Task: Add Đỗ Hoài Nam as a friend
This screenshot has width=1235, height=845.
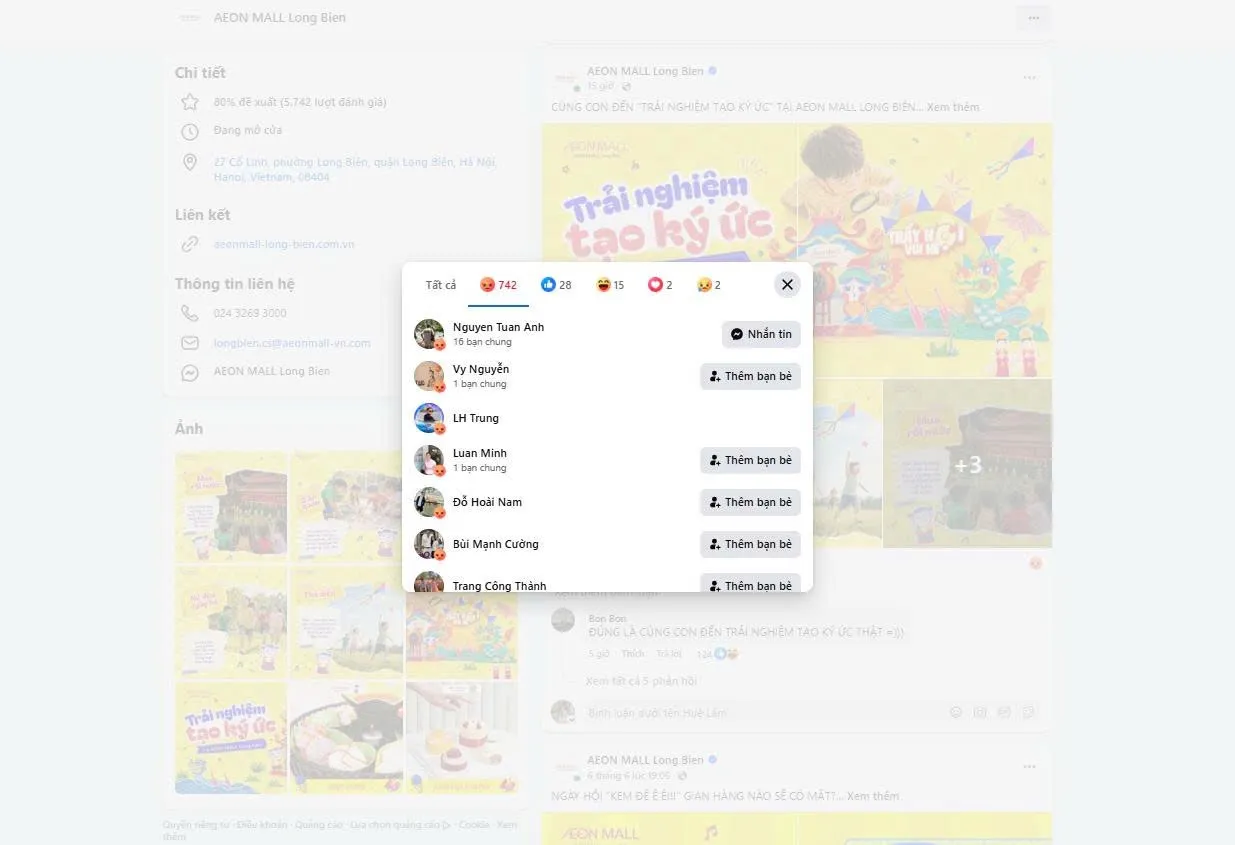Action: pos(750,502)
